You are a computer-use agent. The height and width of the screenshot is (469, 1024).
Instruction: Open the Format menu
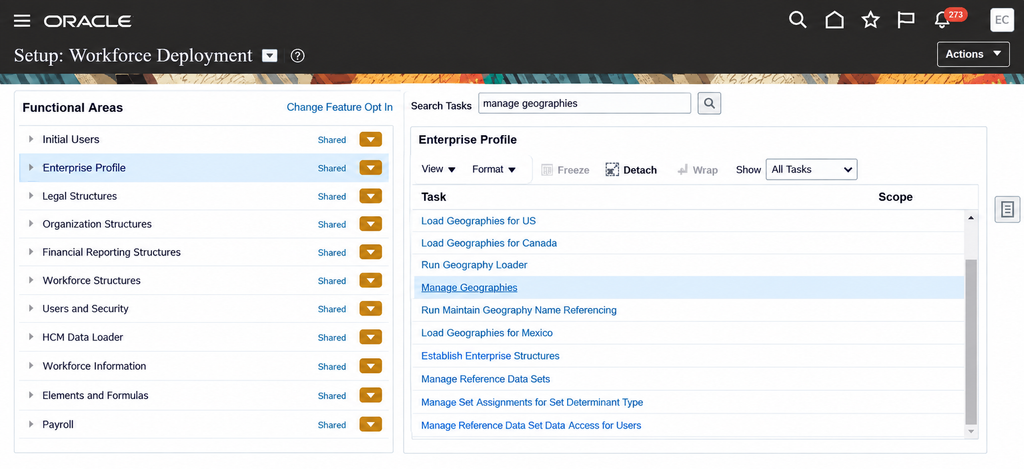click(x=494, y=169)
